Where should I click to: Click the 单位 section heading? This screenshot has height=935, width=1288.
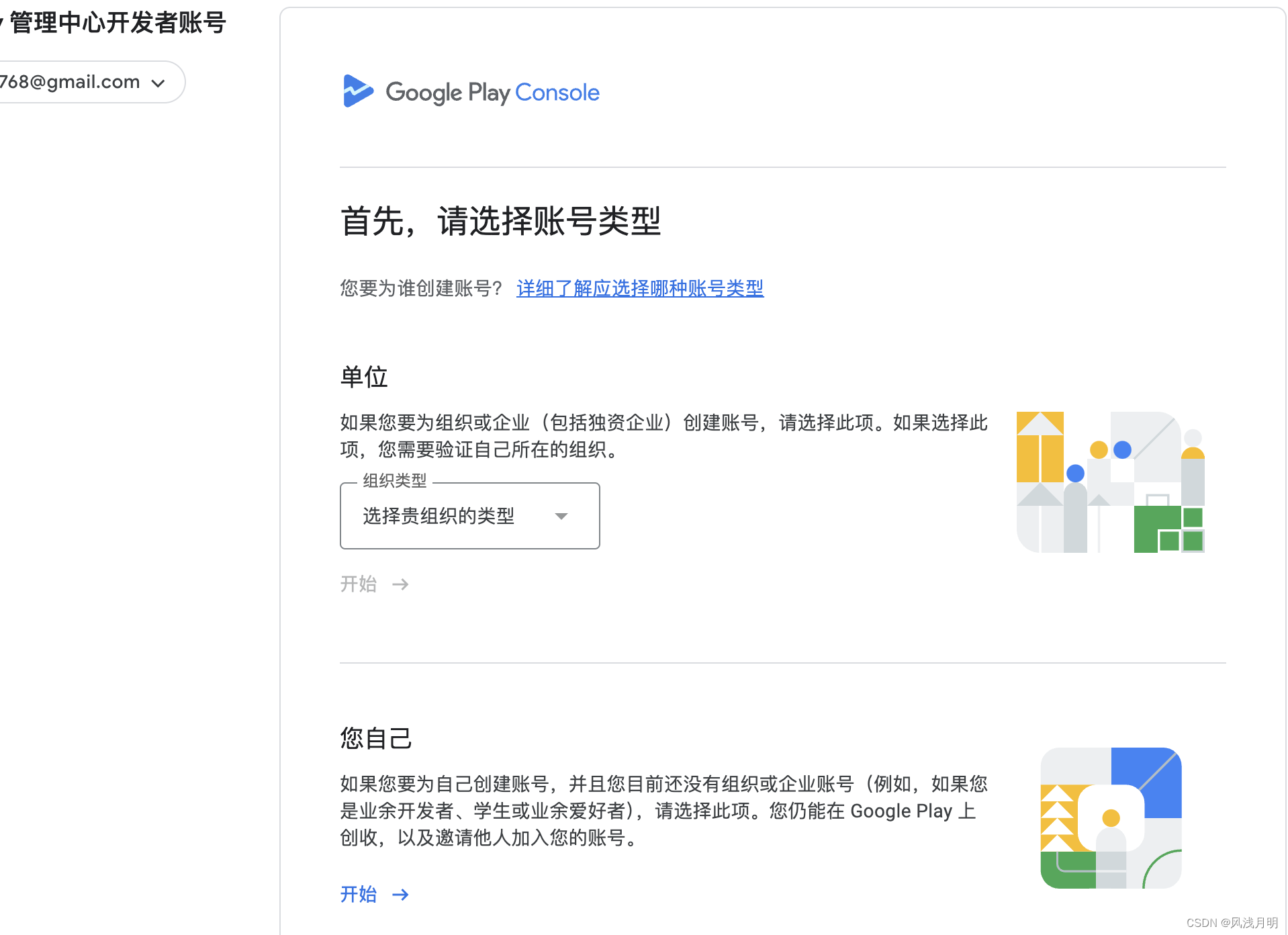[x=364, y=377]
